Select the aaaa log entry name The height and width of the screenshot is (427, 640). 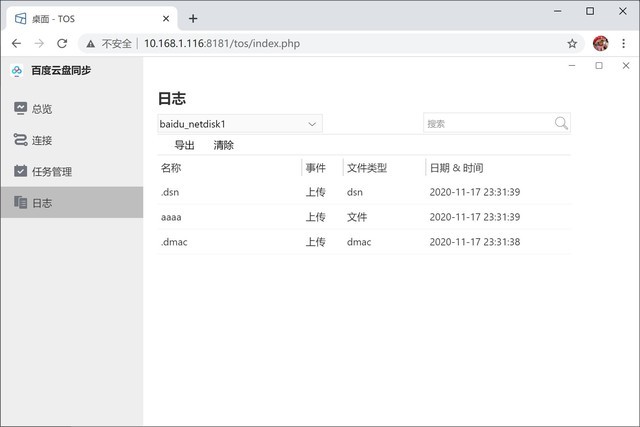pos(171,217)
